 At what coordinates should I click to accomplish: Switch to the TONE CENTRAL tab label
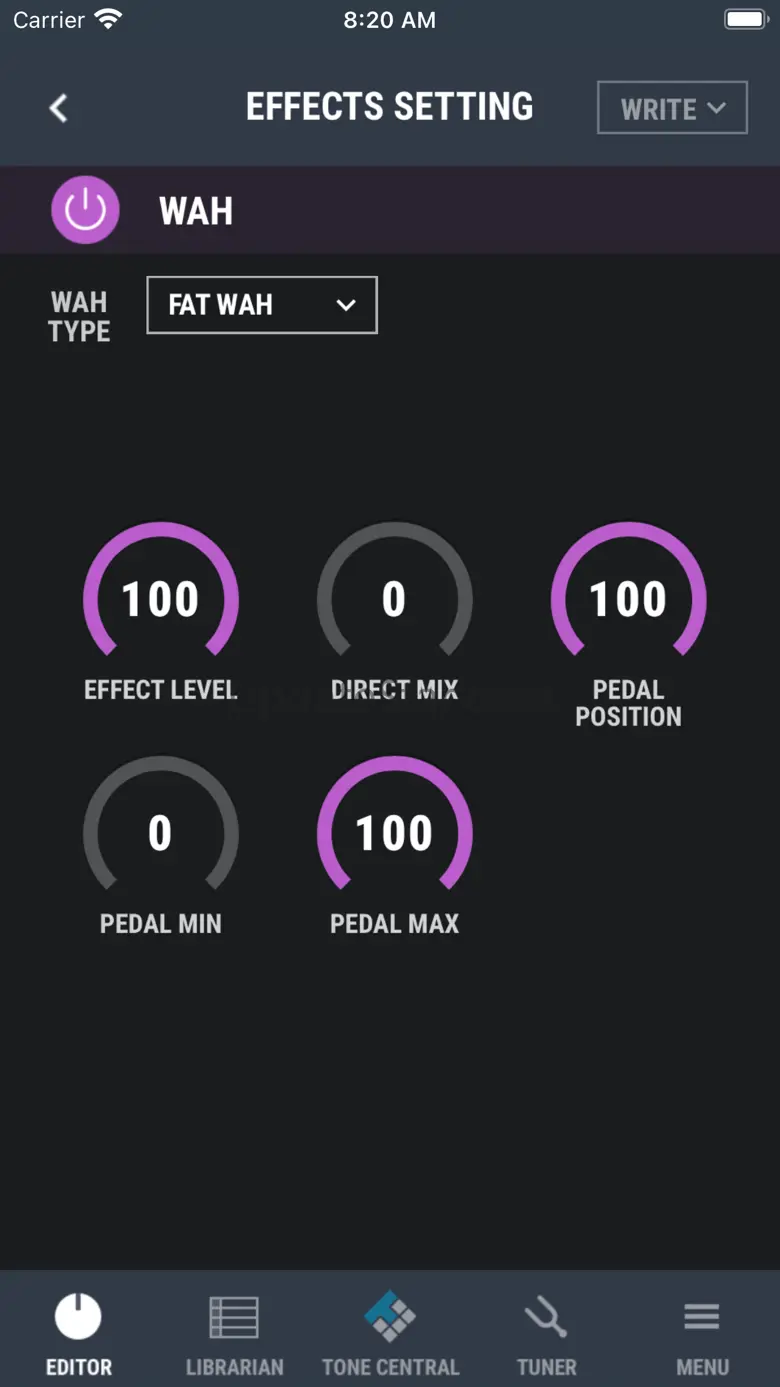click(390, 1367)
